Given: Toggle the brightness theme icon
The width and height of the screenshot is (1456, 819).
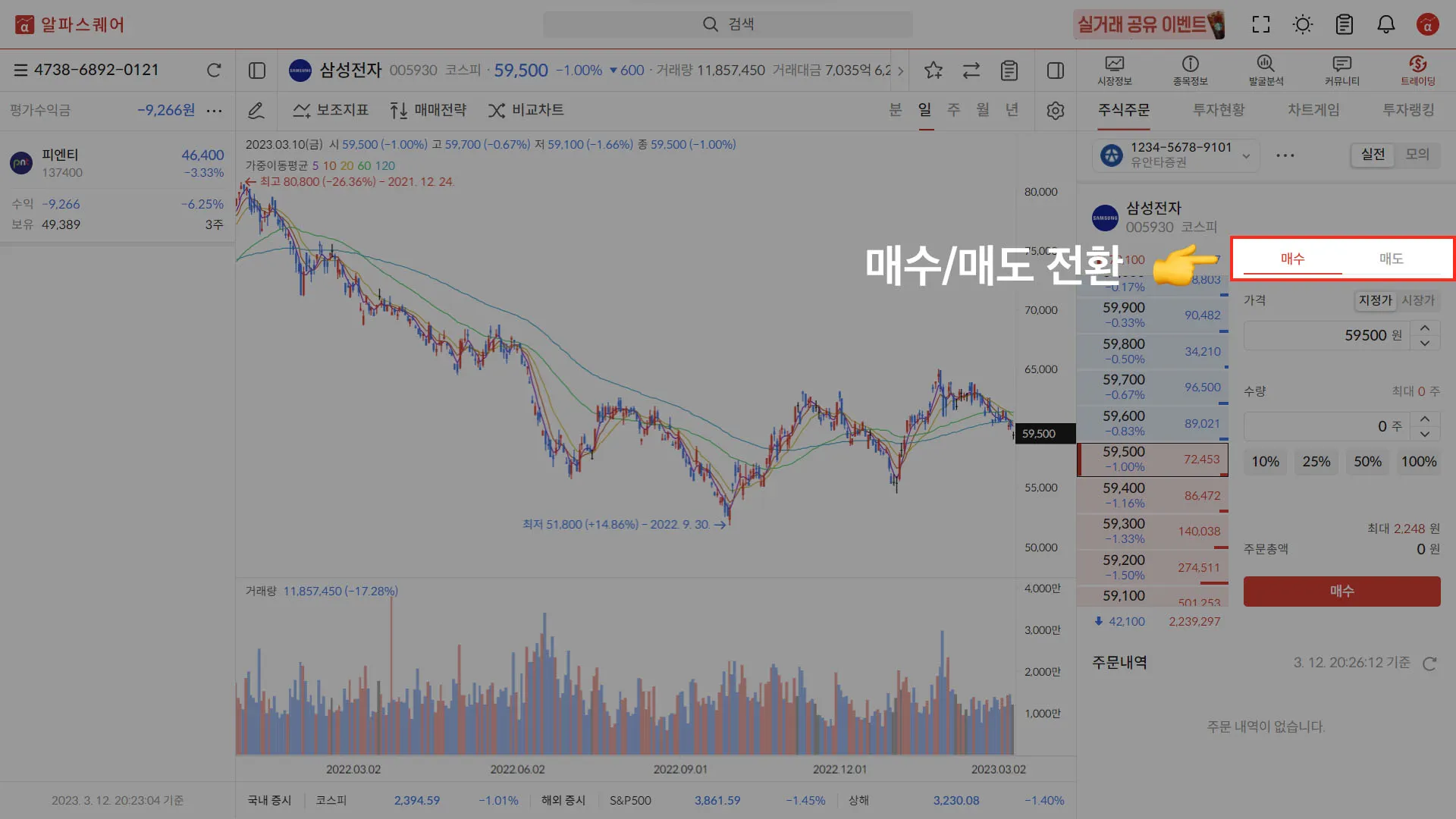Looking at the screenshot, I should pos(1302,24).
